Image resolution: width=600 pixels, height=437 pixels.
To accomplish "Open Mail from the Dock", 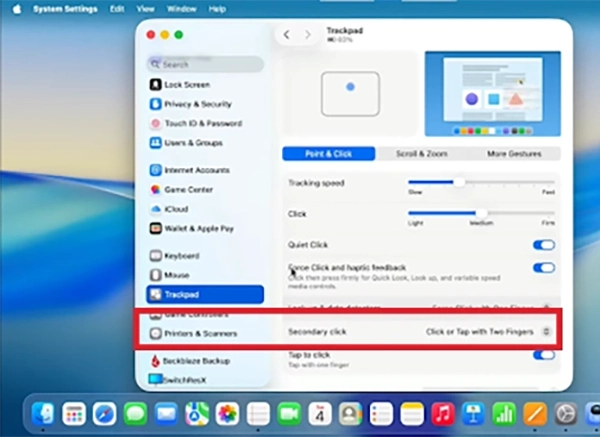I will coord(166,414).
